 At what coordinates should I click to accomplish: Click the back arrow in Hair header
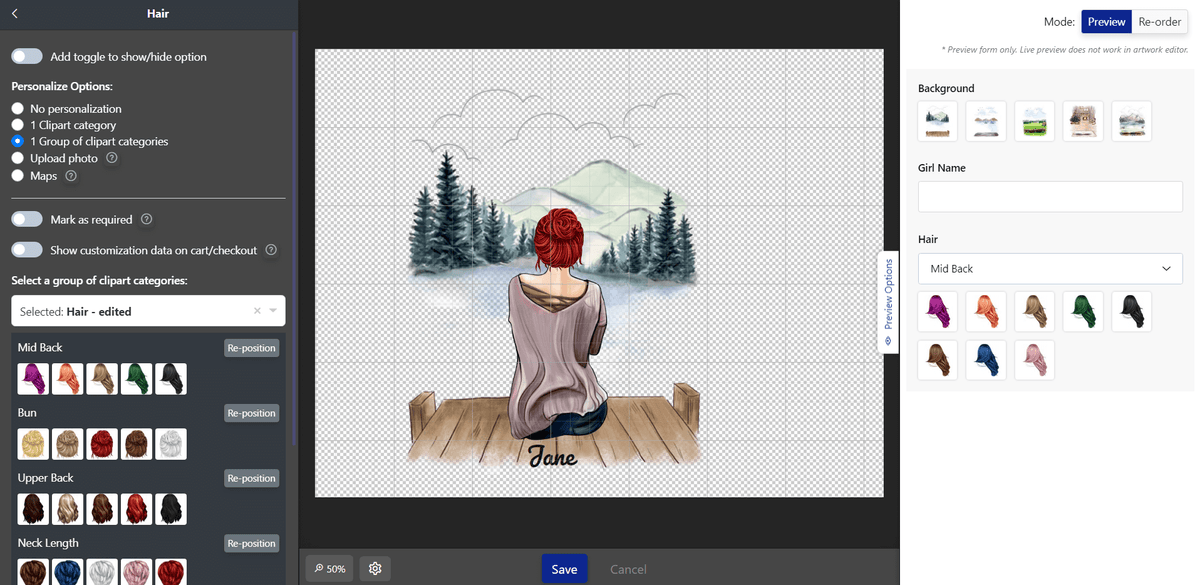15,14
